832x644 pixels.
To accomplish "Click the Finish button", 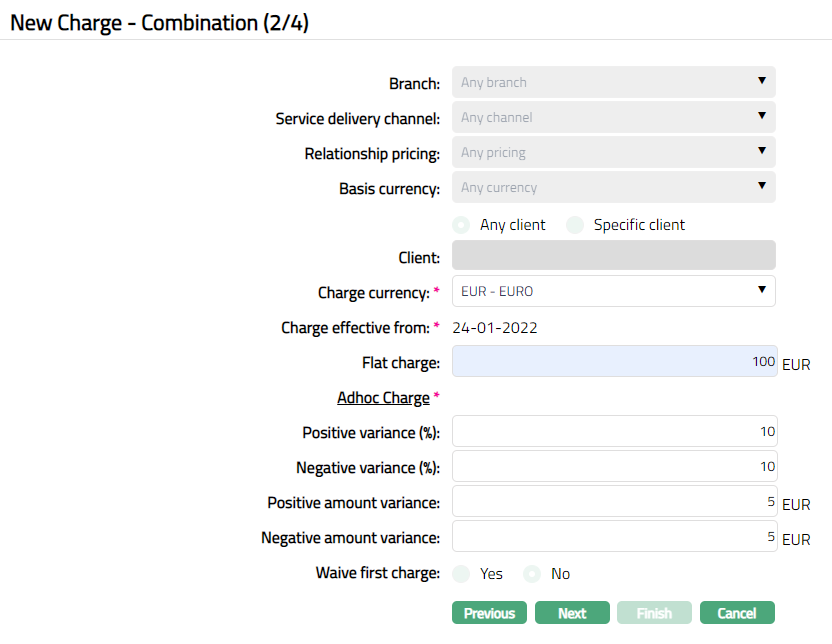I will coord(654,613).
